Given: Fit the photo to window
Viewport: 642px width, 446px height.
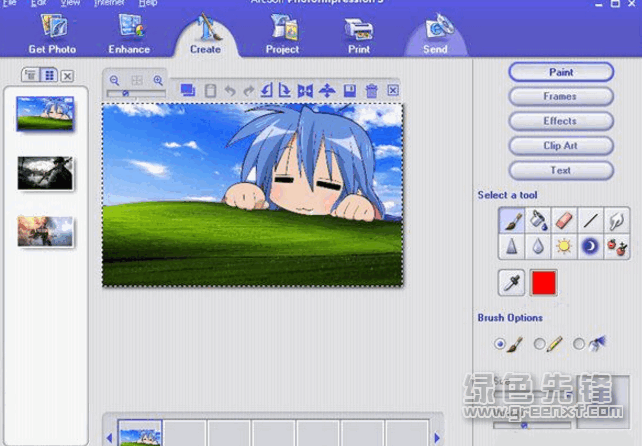Looking at the screenshot, I should tap(137, 80).
